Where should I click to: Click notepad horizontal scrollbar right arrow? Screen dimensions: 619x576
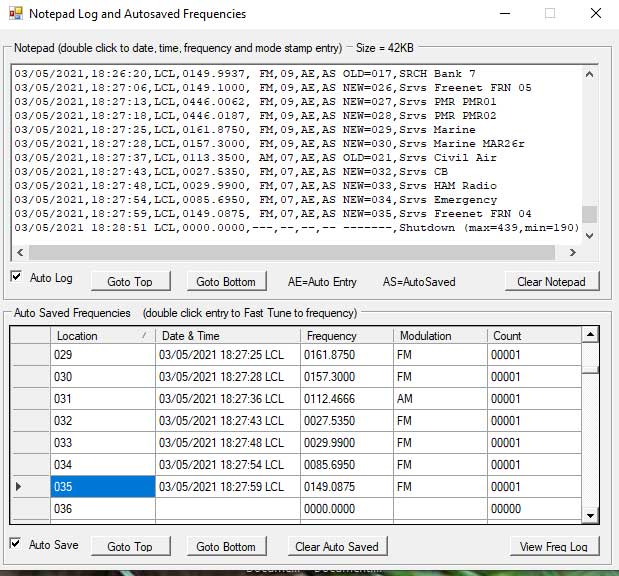tap(573, 252)
